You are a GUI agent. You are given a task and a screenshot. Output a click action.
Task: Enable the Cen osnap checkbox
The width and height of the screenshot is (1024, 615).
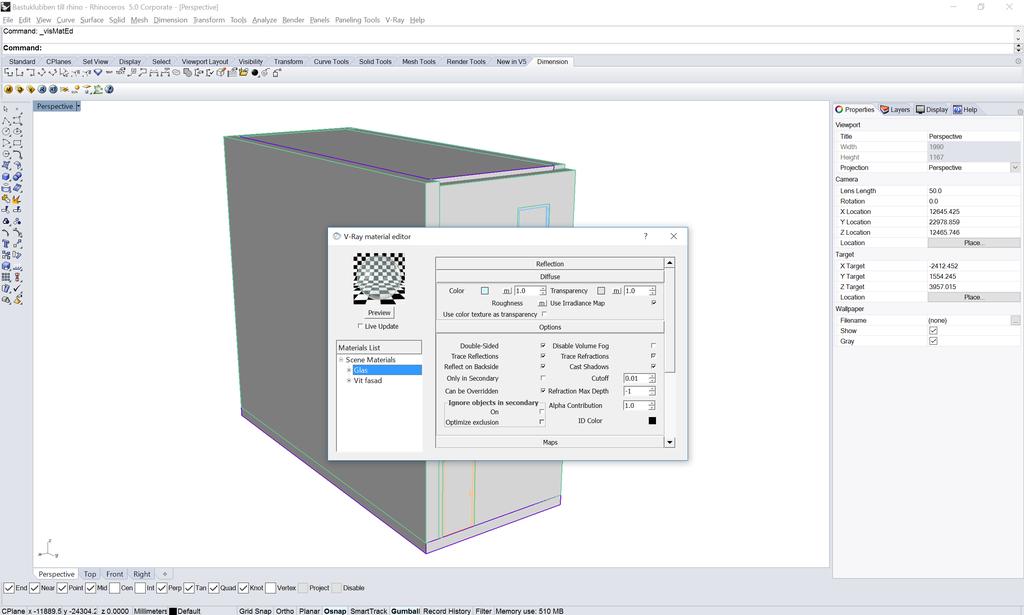[114, 588]
